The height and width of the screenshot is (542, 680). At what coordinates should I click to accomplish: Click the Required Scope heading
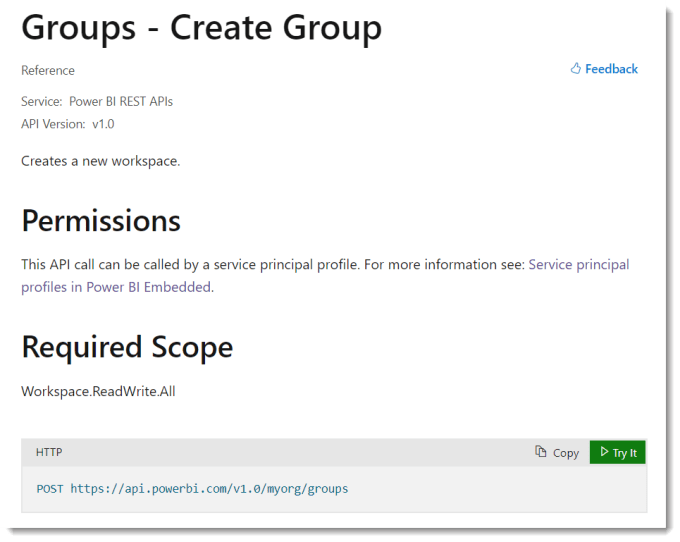(128, 348)
